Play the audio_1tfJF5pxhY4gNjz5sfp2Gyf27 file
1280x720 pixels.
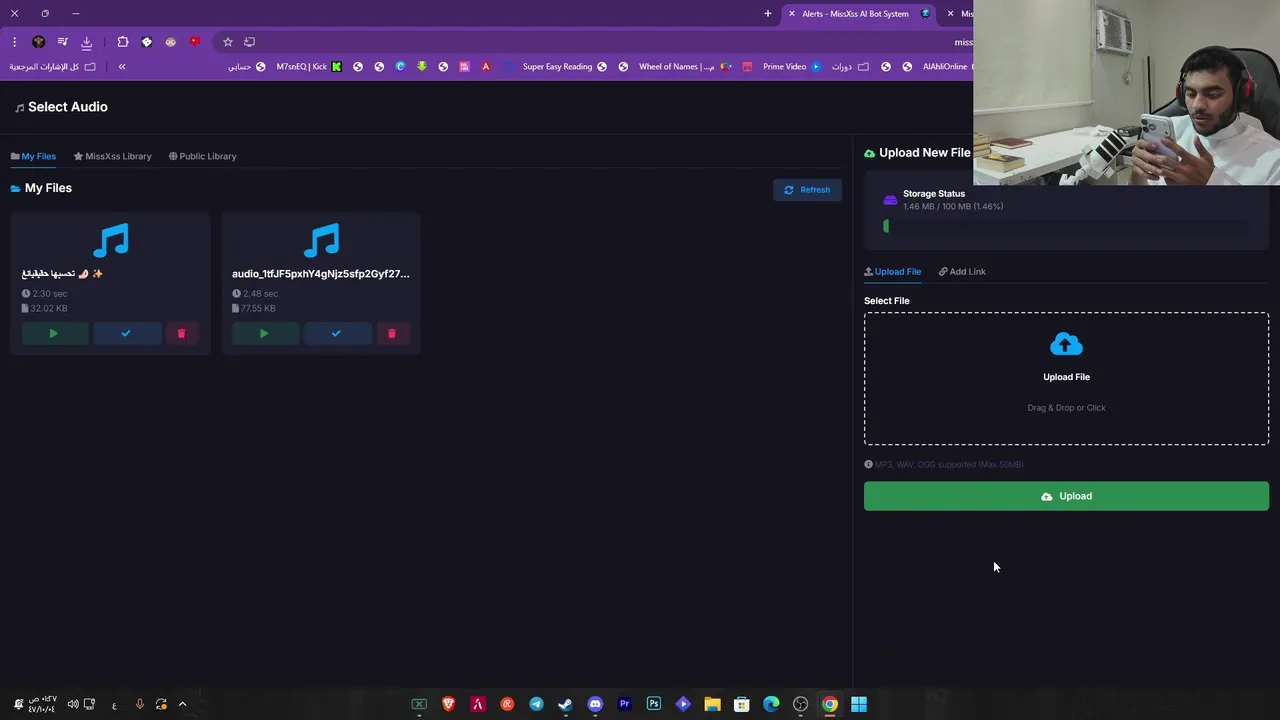point(264,333)
